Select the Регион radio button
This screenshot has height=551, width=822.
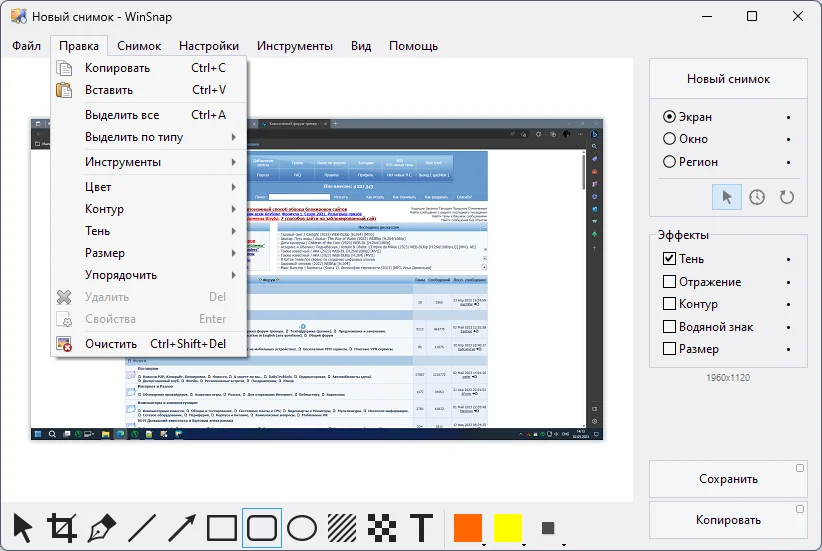[x=669, y=161]
